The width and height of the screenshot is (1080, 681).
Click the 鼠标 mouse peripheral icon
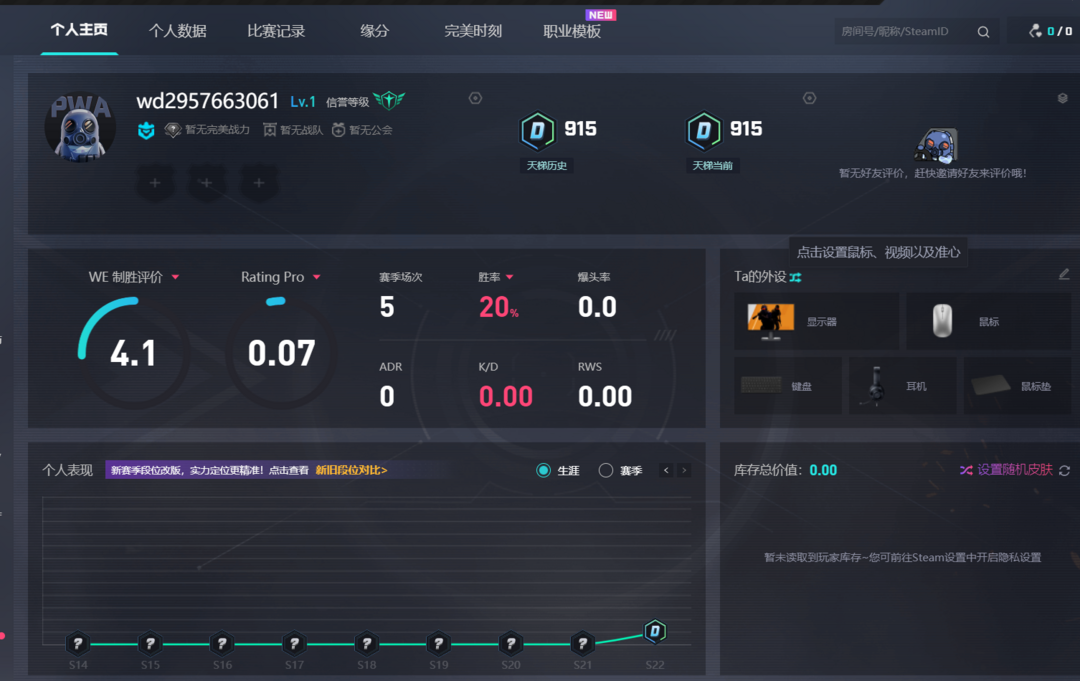(x=942, y=321)
